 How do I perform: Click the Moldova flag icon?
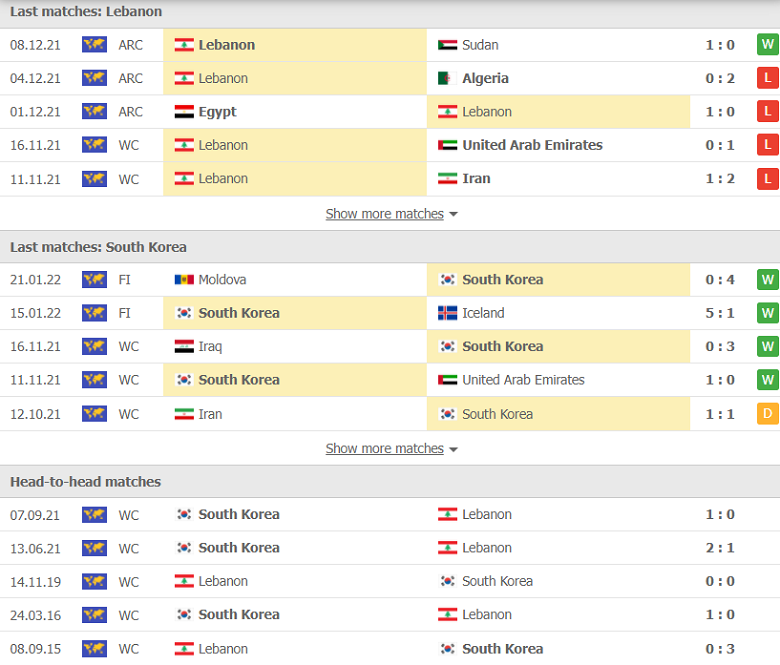[x=184, y=280]
